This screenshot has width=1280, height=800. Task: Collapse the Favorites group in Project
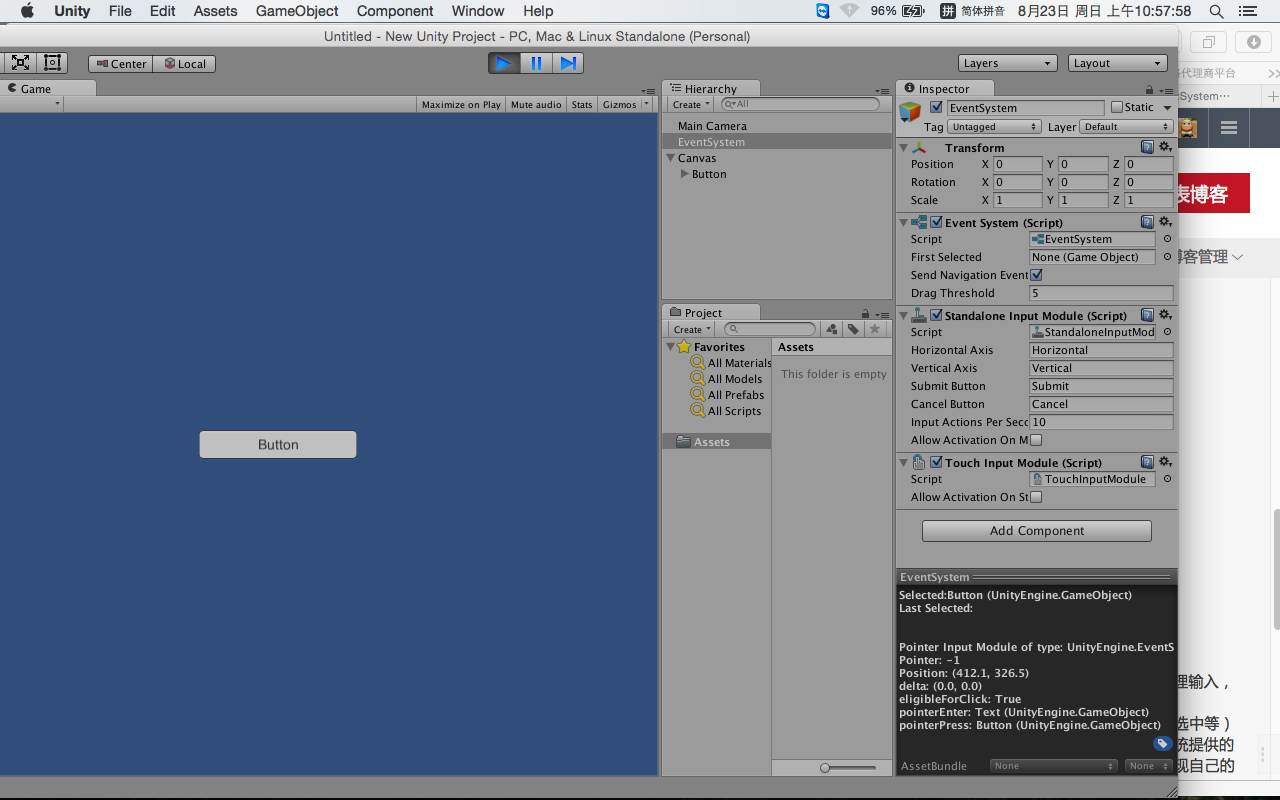[x=670, y=347]
